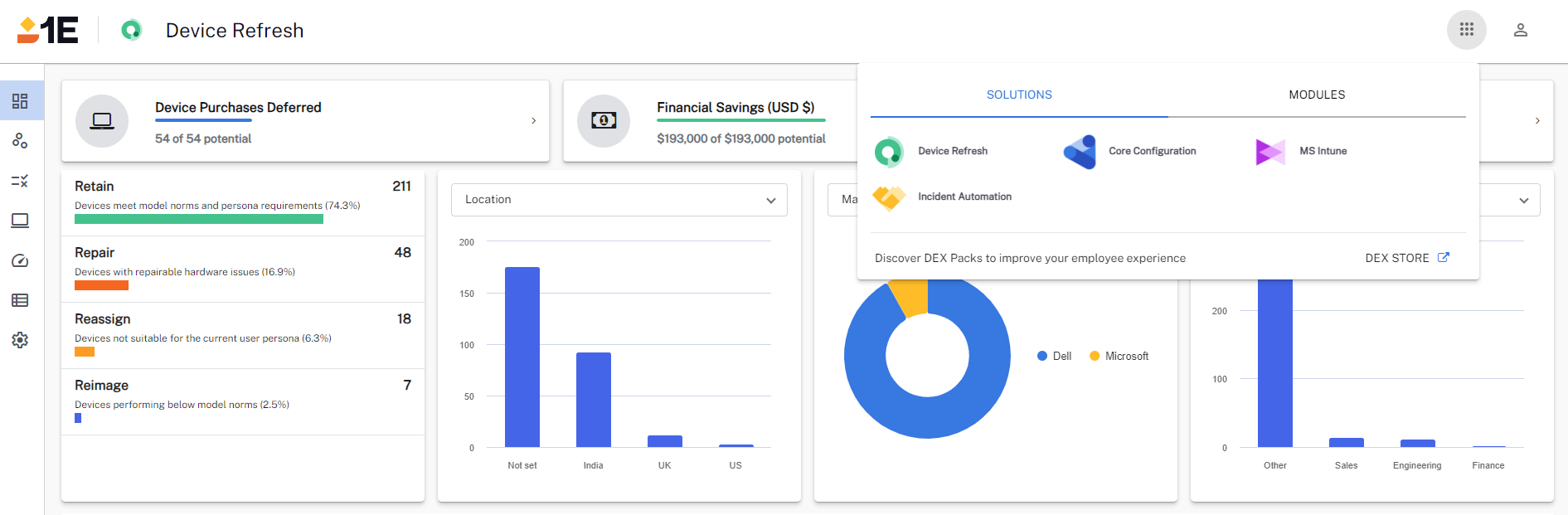Toggle the Dell legend item
This screenshot has height=515, width=1568.
coord(1055,356)
